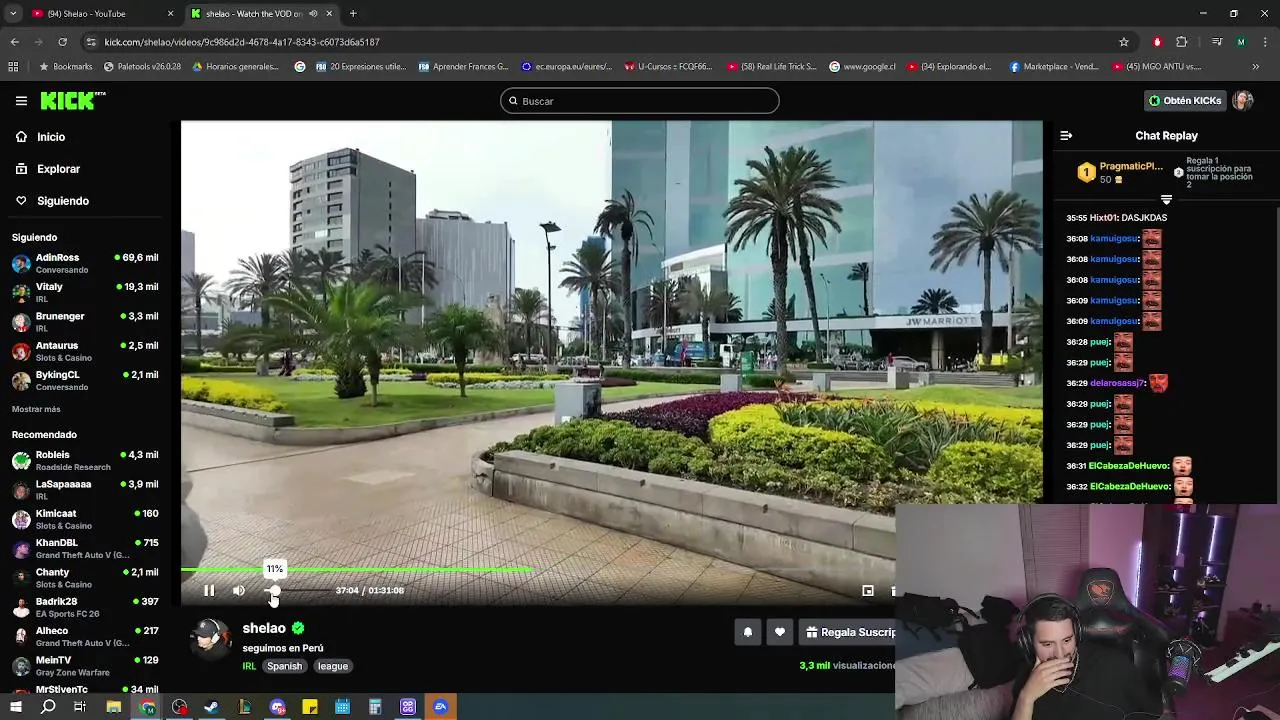Open EA app from taskbar
The height and width of the screenshot is (720, 1280).
(441, 707)
